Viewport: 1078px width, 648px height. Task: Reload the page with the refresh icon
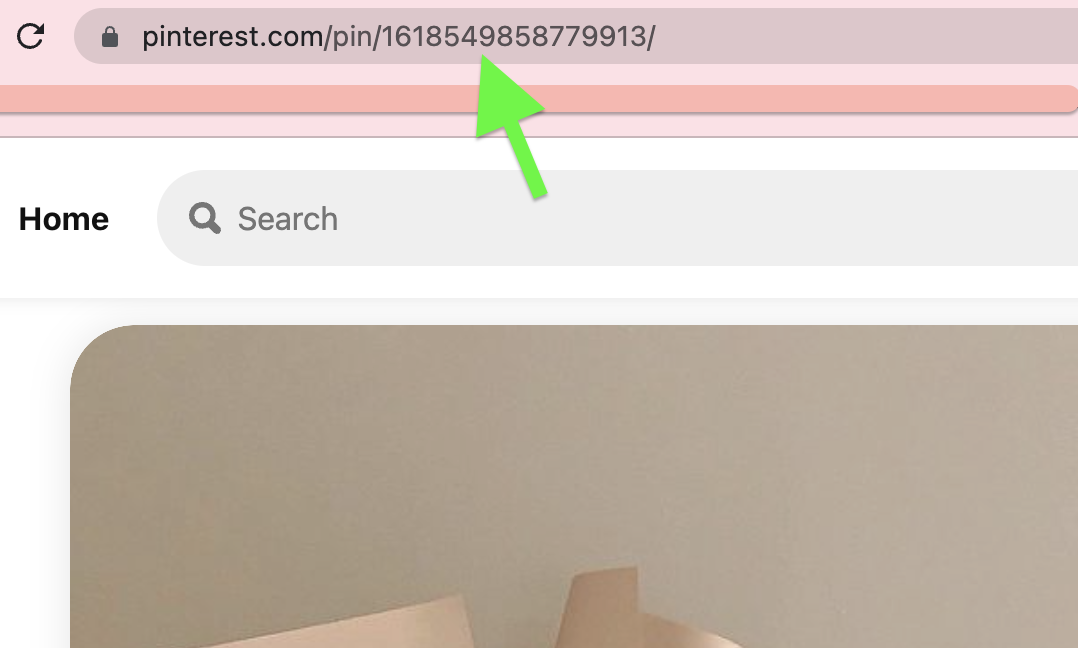(x=30, y=36)
